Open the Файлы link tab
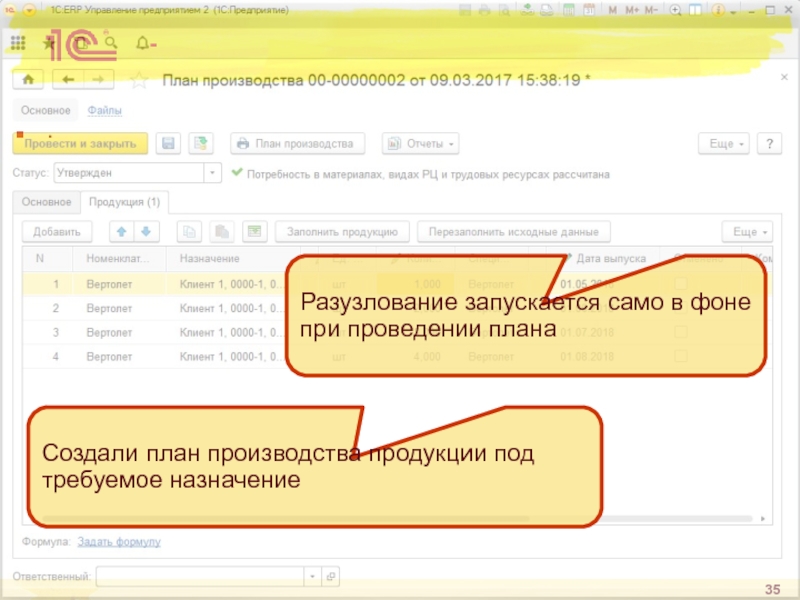The image size is (800, 600). pyautogui.click(x=105, y=110)
